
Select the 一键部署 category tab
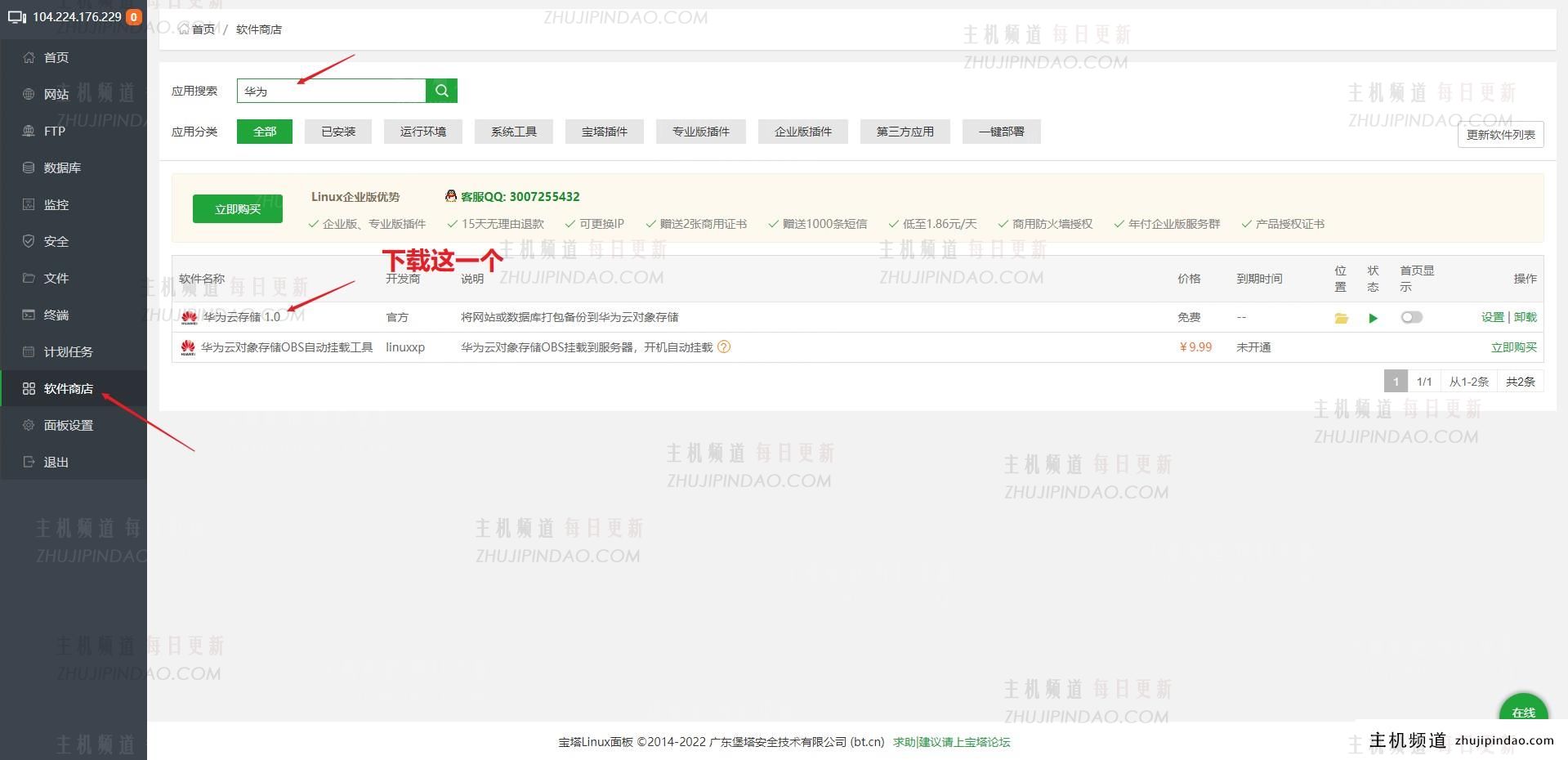pyautogui.click(x=1002, y=132)
